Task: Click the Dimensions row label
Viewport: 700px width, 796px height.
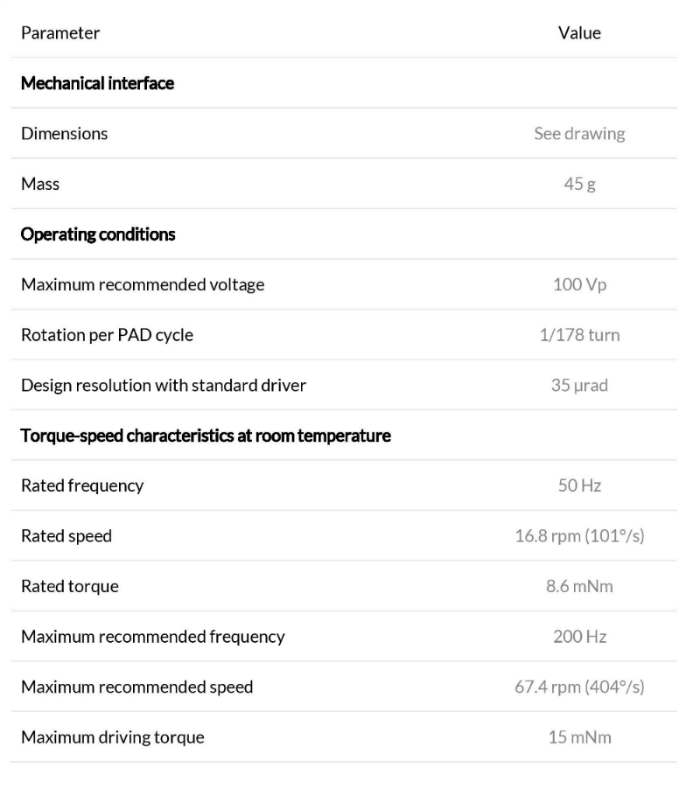Action: 64,134
